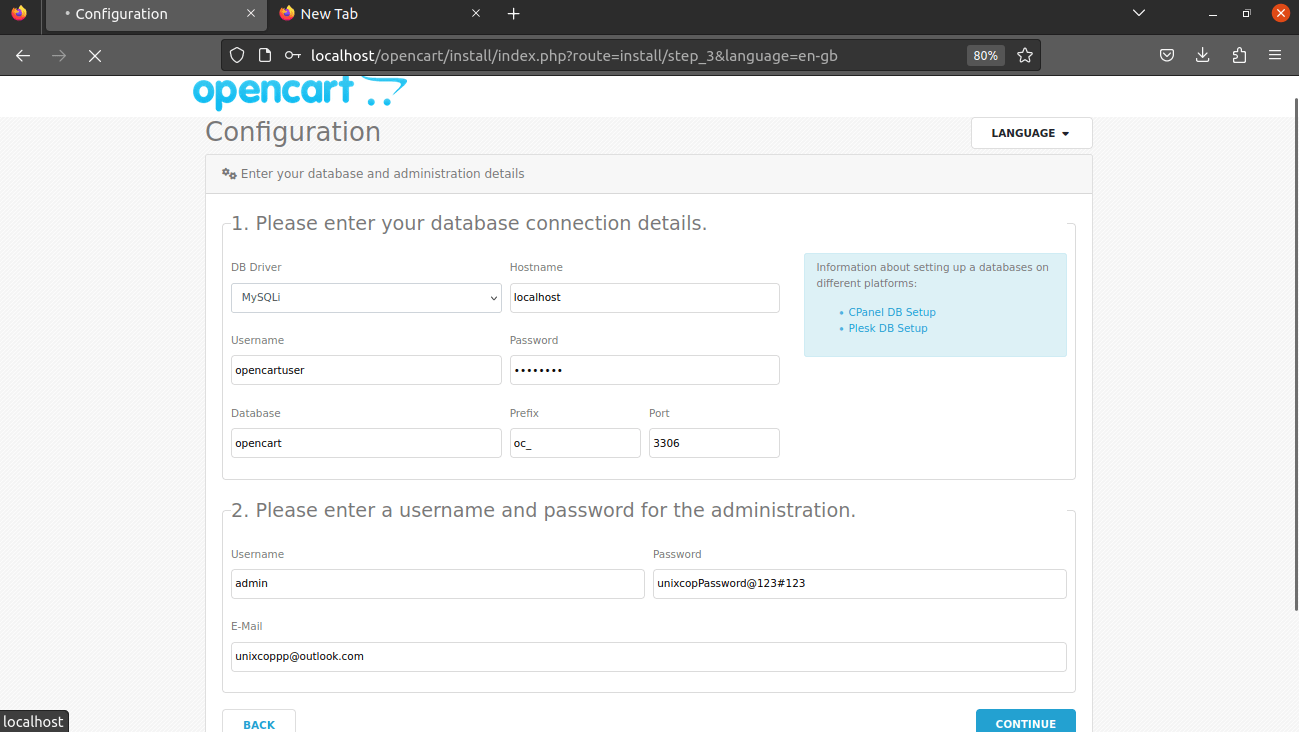Open the CPanel DB Setup link
The image size is (1299, 732).
click(x=892, y=312)
